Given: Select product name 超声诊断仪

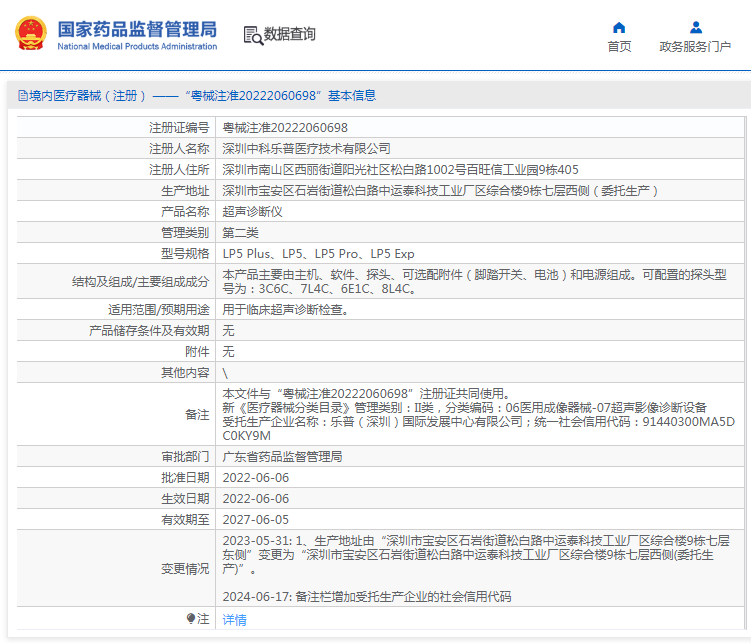Looking at the screenshot, I should (x=252, y=212).
